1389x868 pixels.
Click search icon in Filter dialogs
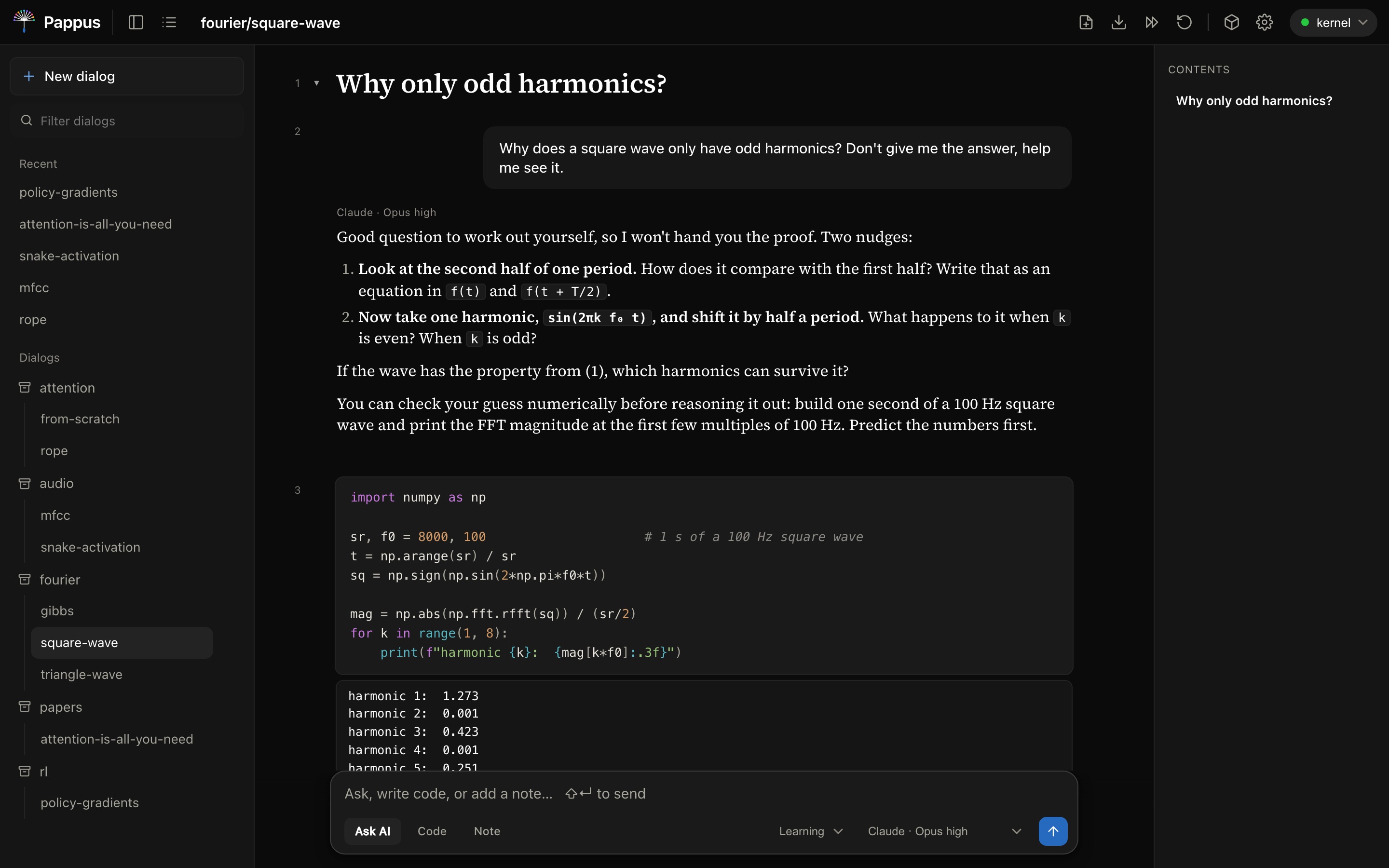point(27,121)
